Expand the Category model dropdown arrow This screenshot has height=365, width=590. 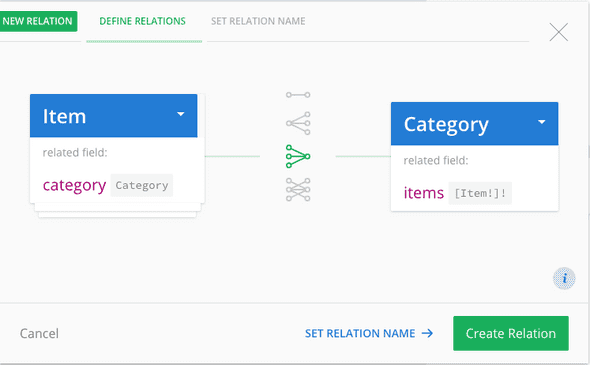[x=542, y=122]
